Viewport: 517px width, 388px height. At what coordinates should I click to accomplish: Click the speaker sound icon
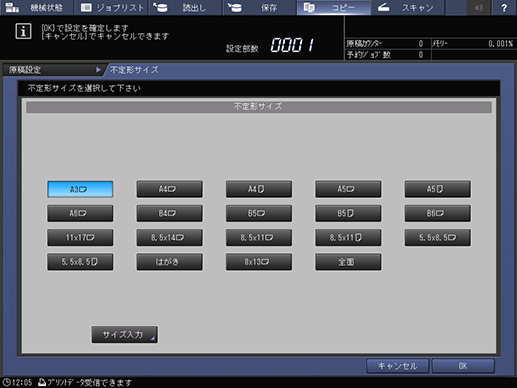479,7
